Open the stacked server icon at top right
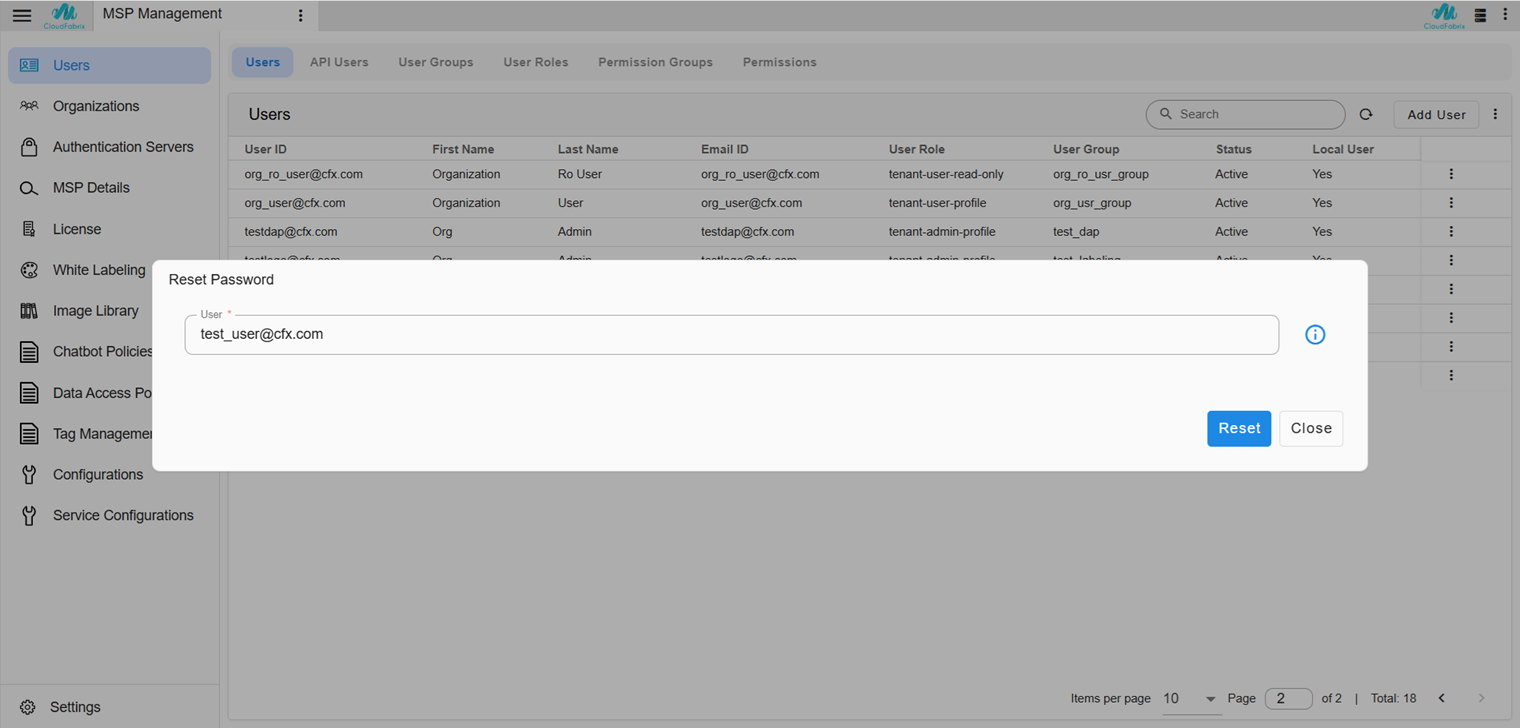This screenshot has height=728, width=1520. click(1481, 15)
